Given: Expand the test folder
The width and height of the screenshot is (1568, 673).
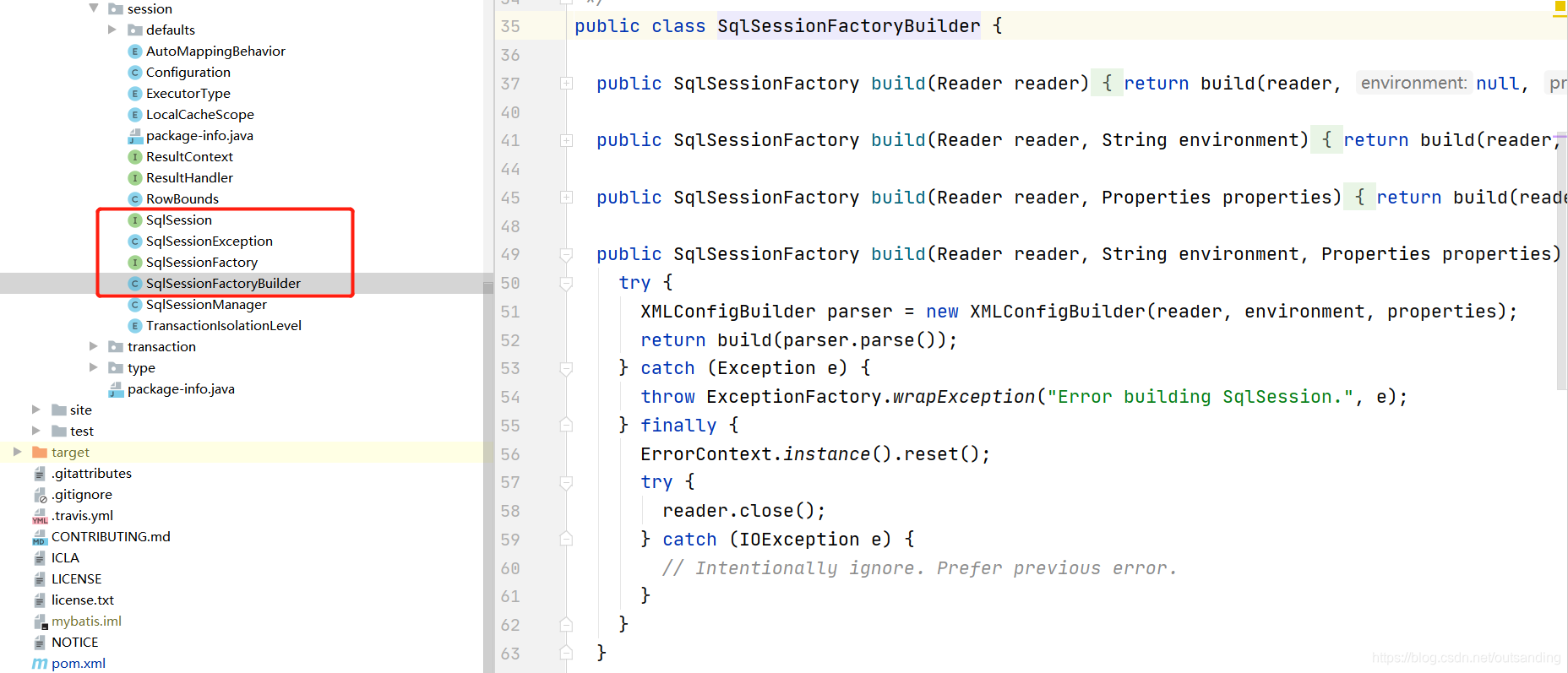Looking at the screenshot, I should point(36,431).
